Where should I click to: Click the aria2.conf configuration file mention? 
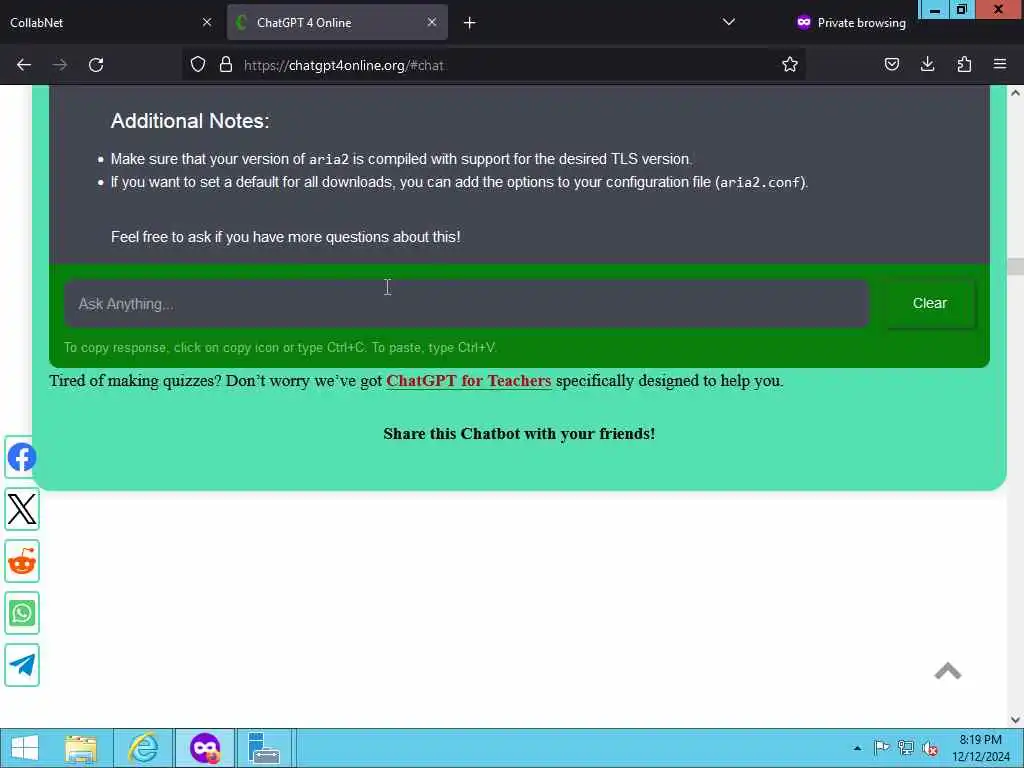tap(760, 182)
